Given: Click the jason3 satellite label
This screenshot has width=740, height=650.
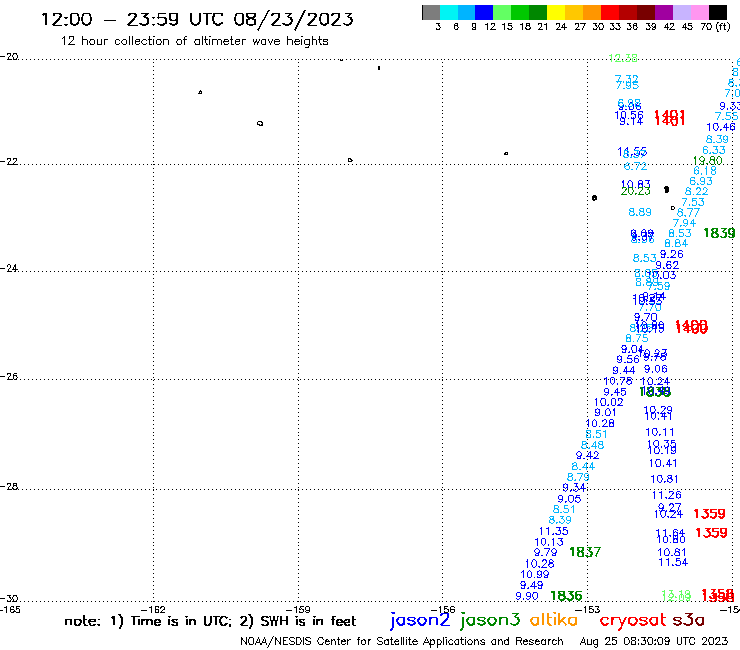Looking at the screenshot, I should click(490, 620).
